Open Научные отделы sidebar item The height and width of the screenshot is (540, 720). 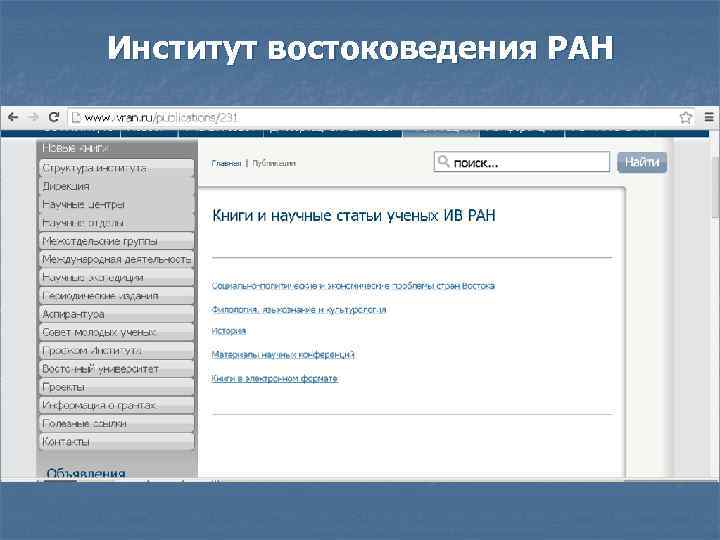click(x=117, y=223)
